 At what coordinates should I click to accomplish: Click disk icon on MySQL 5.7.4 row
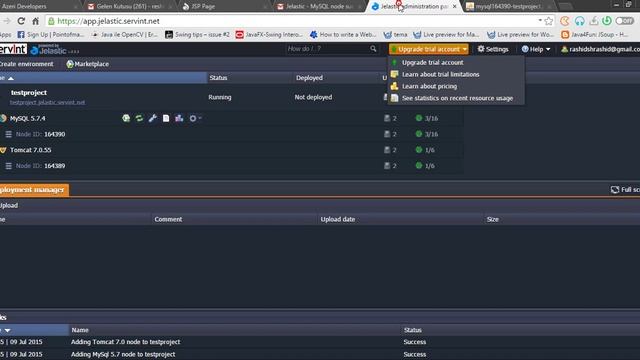(x=387, y=118)
